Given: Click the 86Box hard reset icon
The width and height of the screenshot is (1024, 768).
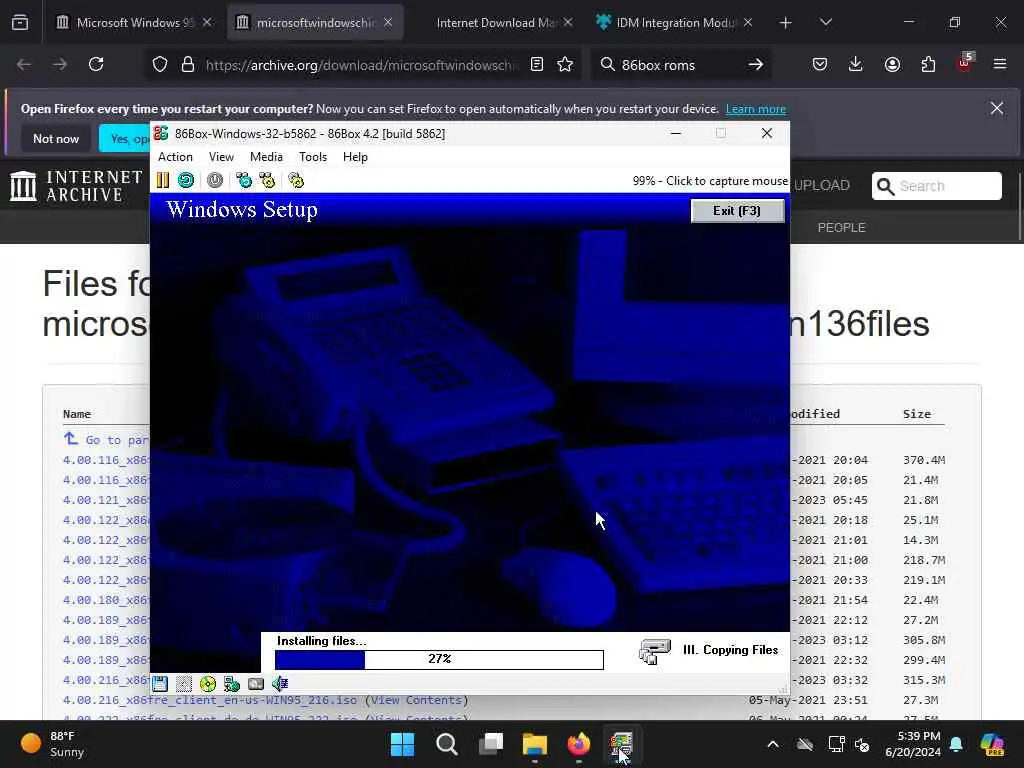Looking at the screenshot, I should pyautogui.click(x=186, y=180).
